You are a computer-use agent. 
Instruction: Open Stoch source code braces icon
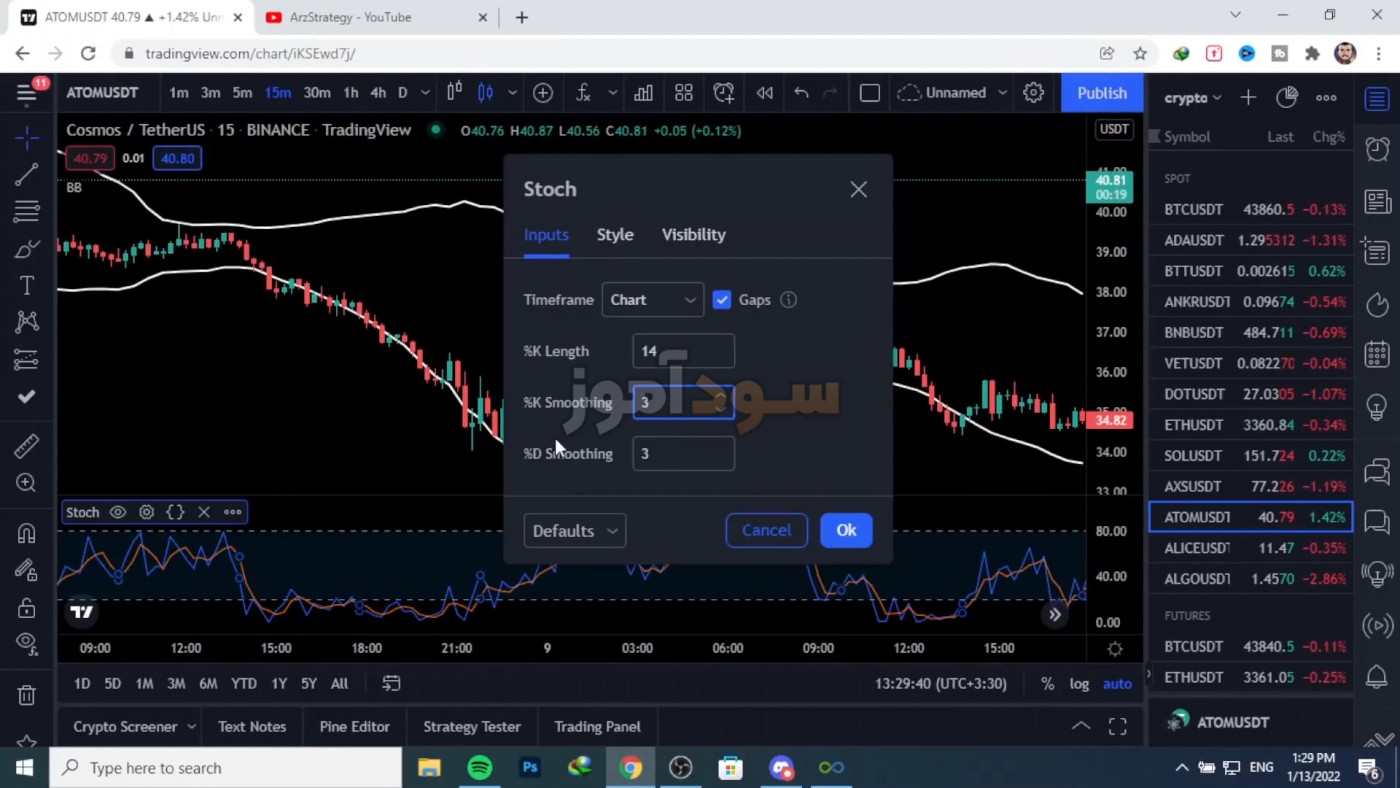pos(175,512)
